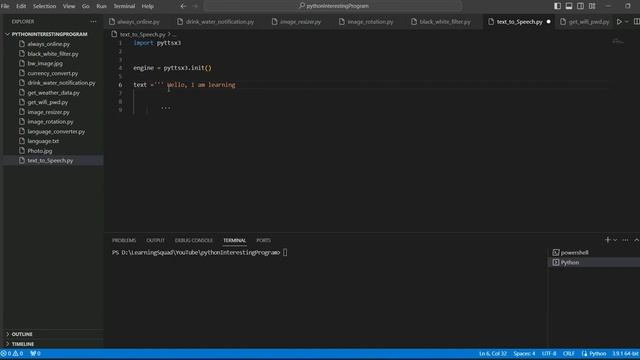Switch to drink_water_notification.py editor tab
Image resolution: width=640 pixels, height=360 pixels.
click(220, 22)
